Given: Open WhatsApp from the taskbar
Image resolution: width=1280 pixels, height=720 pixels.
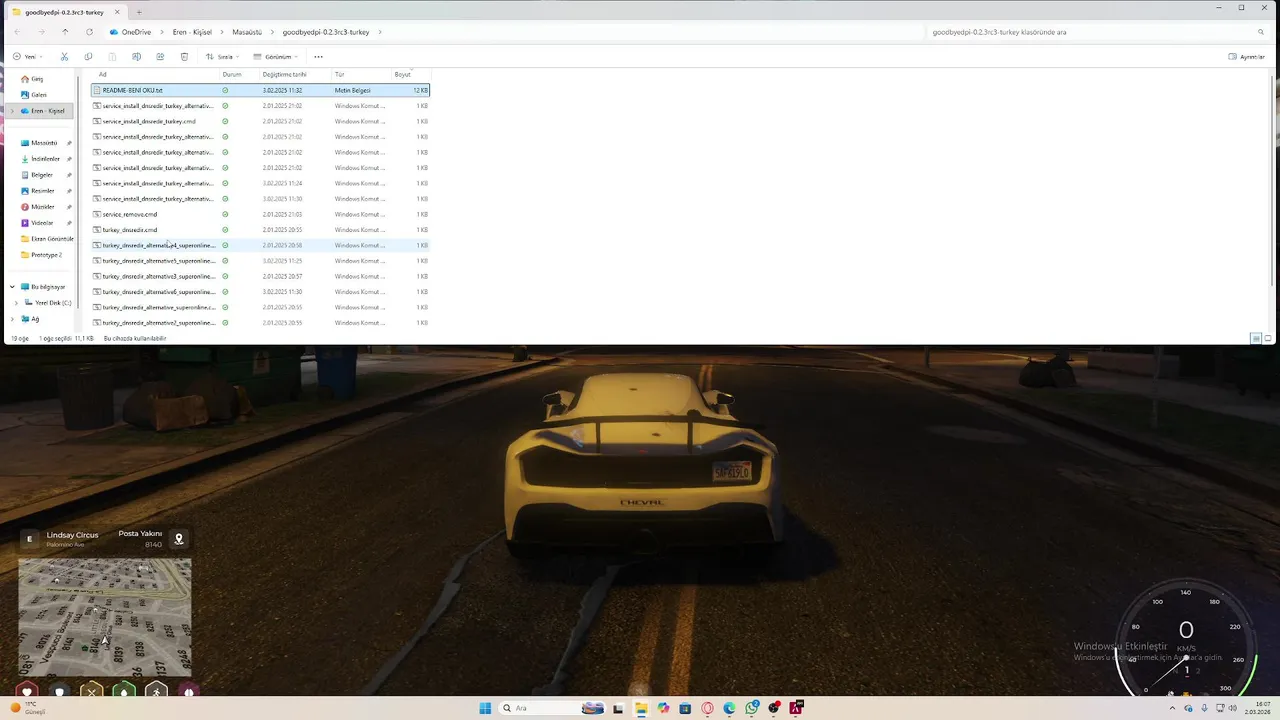Looking at the screenshot, I should [x=751, y=708].
